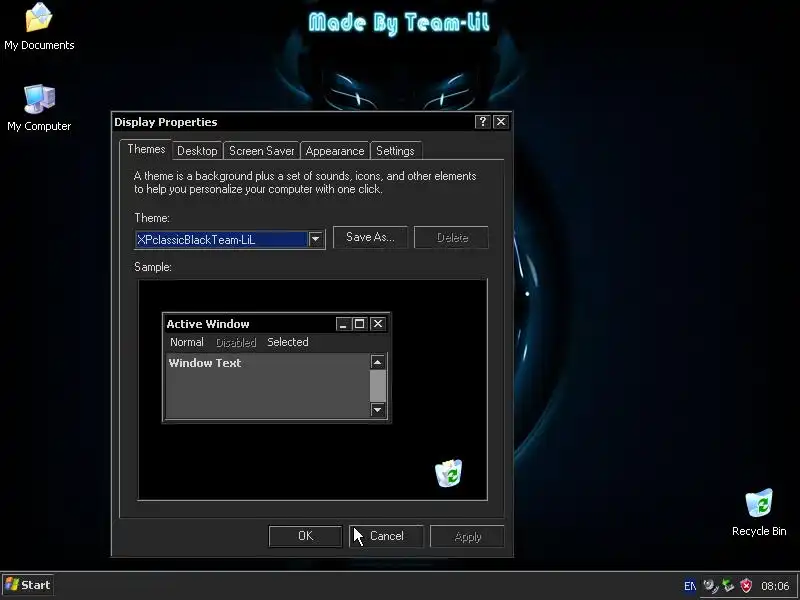Click the Selected menu item in sample
Viewport: 800px width, 600px height.
[x=288, y=342]
